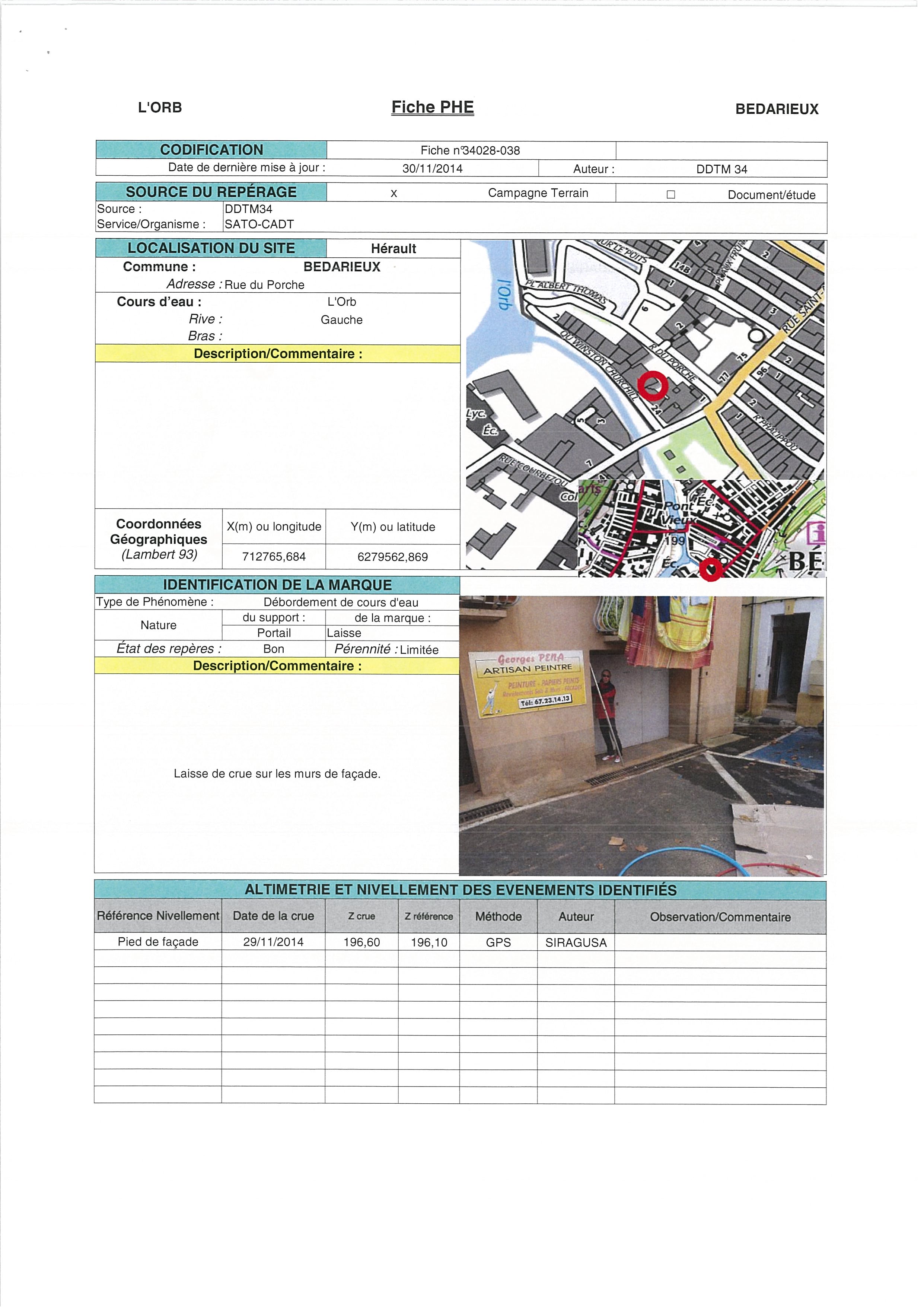
Task: Click cours d'eau value "L'Orb"
Action: [x=341, y=302]
